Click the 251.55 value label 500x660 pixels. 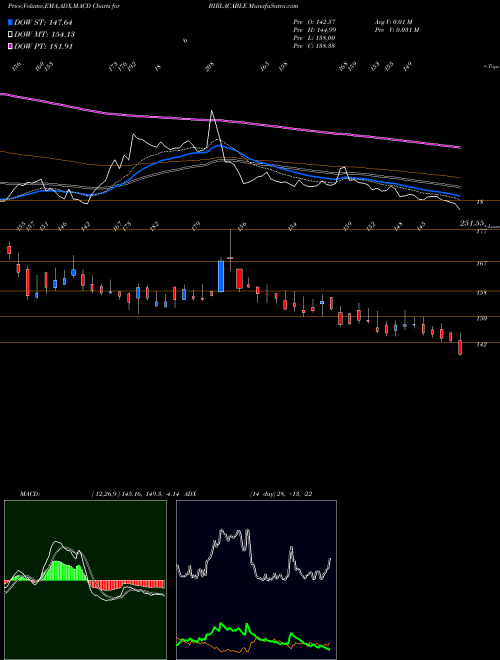(x=472, y=223)
